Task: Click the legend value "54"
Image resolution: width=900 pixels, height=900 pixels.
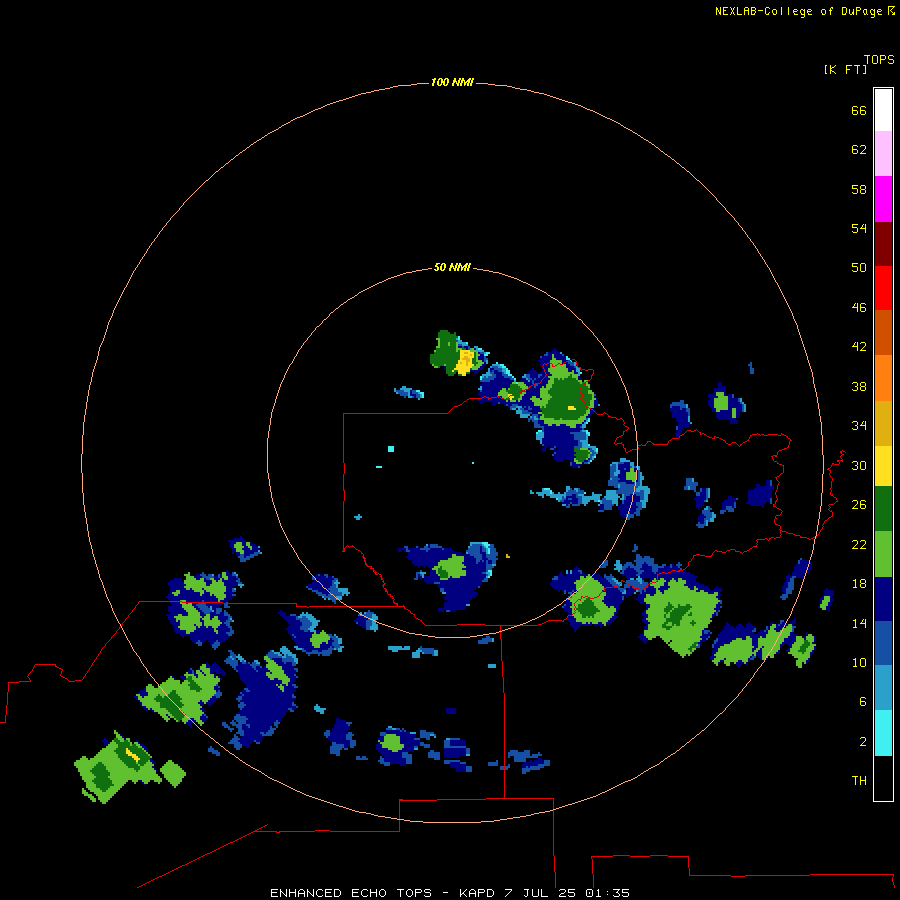Action: (x=859, y=228)
